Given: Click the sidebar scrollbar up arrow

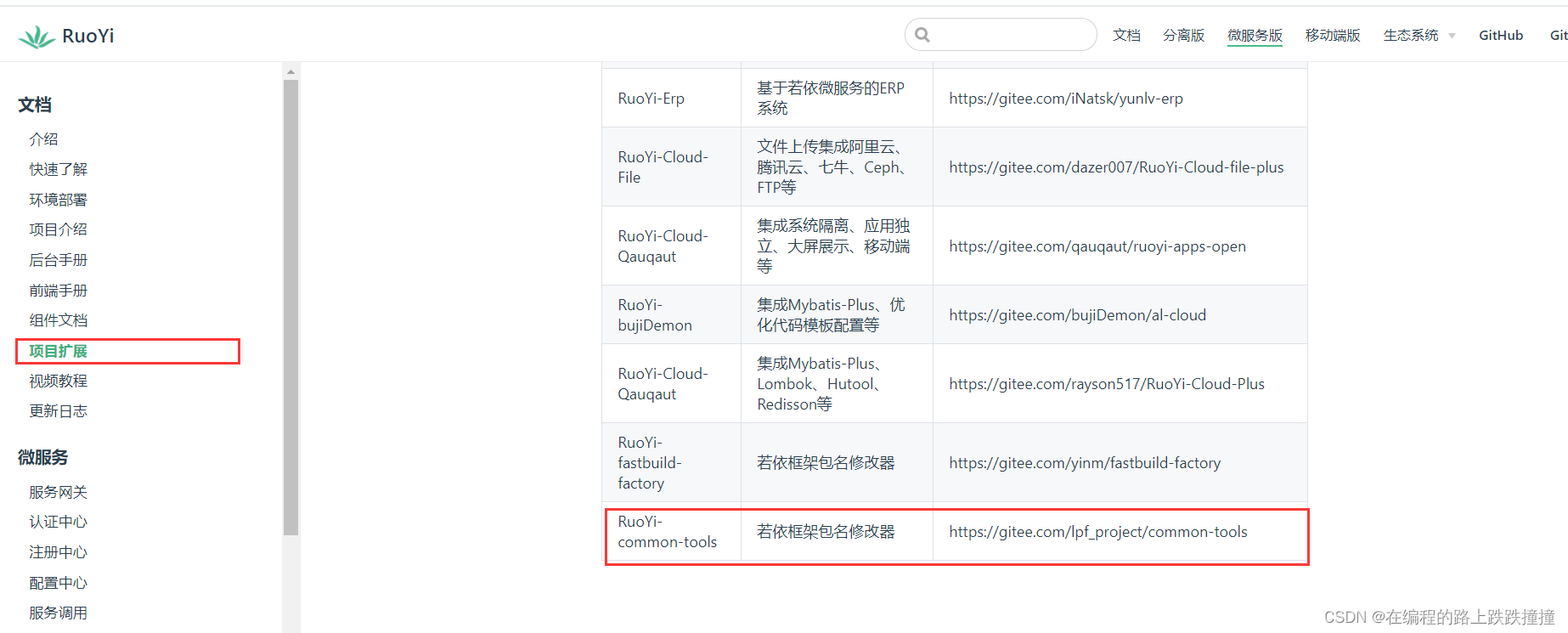Looking at the screenshot, I should (x=290, y=72).
